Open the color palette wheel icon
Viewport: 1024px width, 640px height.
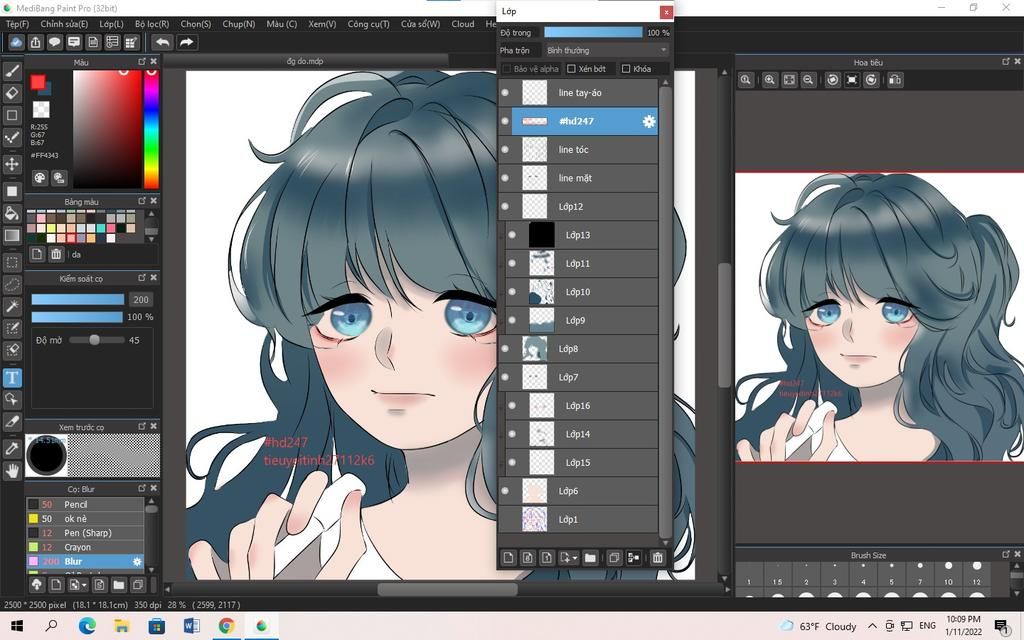40,178
